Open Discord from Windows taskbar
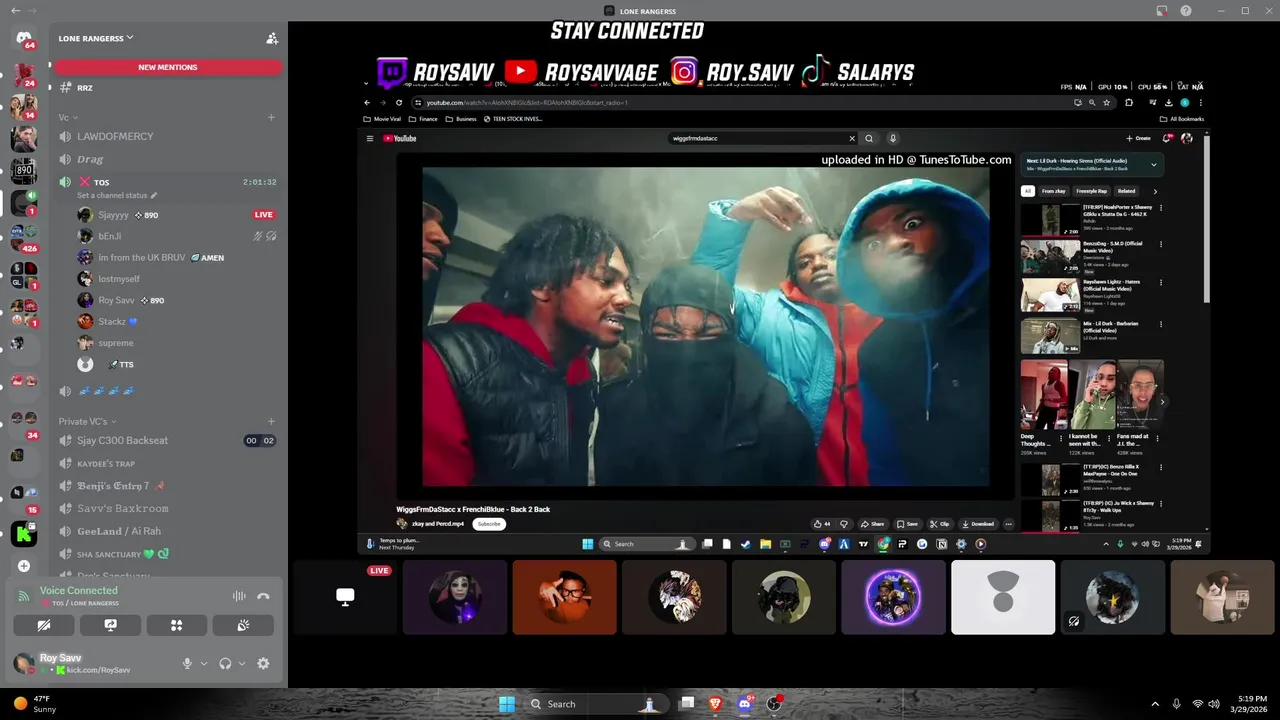The width and height of the screenshot is (1280, 720). click(744, 704)
